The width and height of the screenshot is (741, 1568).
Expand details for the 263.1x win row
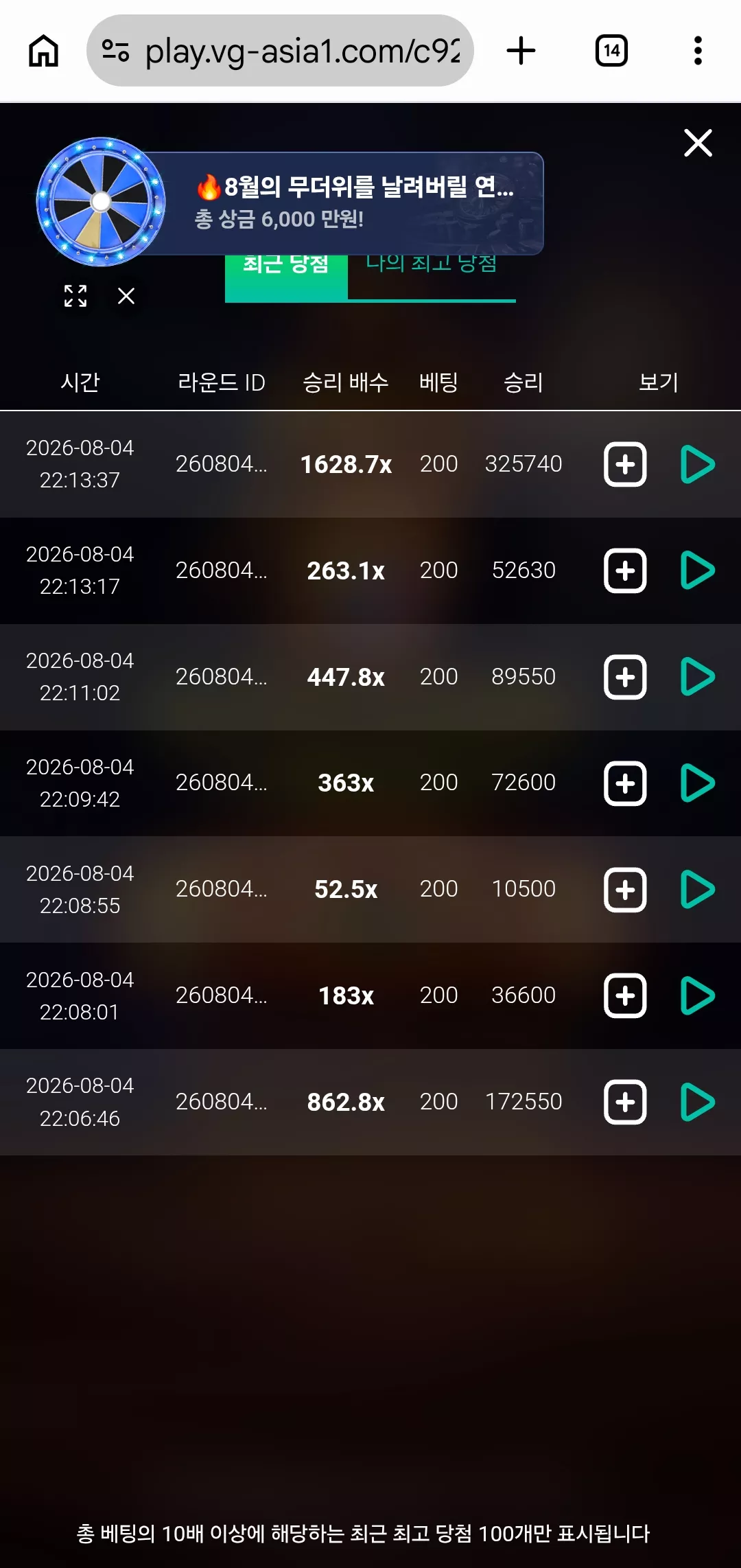625,570
